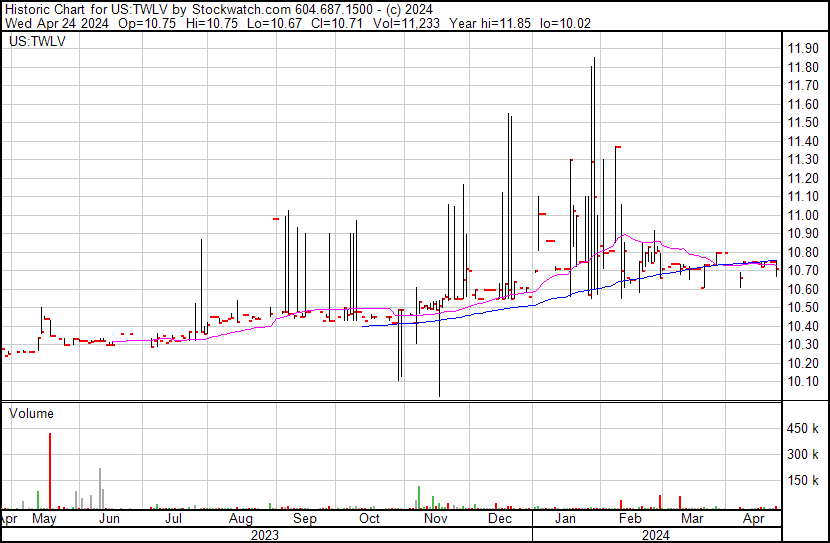Click the Cl=10.71 closing value
The width and height of the screenshot is (830, 543).
pos(337,23)
